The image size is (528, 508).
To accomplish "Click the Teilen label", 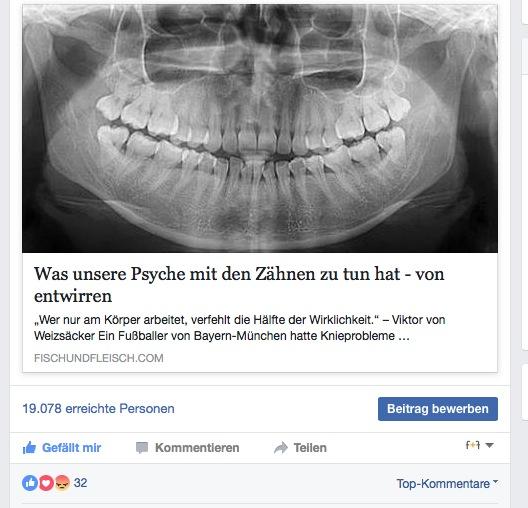I will coord(310,448).
